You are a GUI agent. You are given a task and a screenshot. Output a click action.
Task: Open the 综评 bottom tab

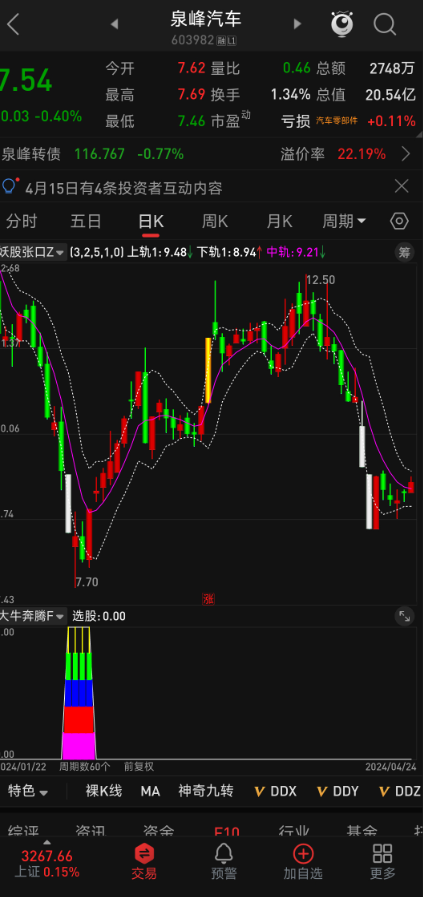pyautogui.click(x=23, y=830)
